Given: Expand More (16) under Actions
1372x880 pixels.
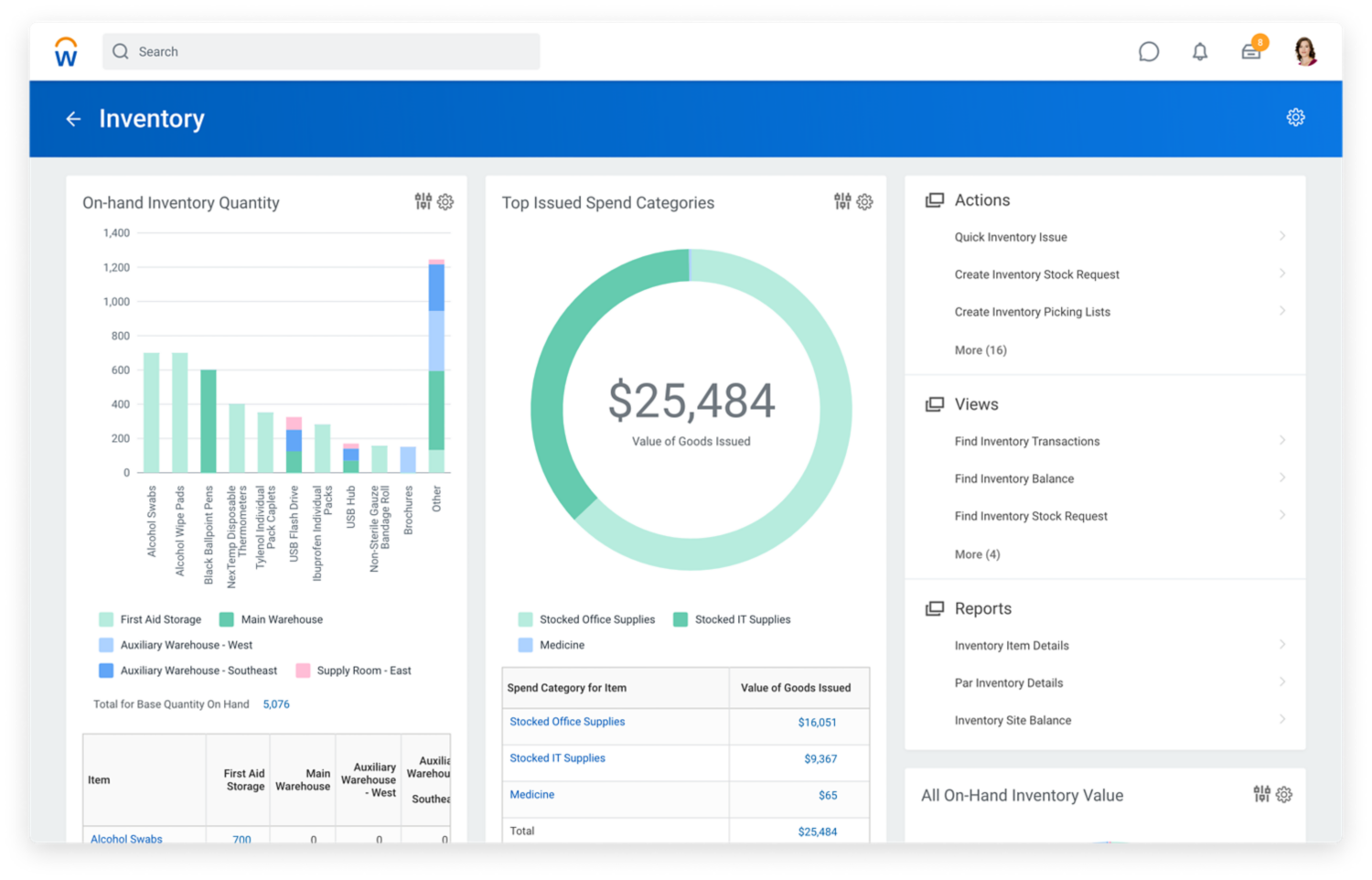Looking at the screenshot, I should [x=981, y=349].
